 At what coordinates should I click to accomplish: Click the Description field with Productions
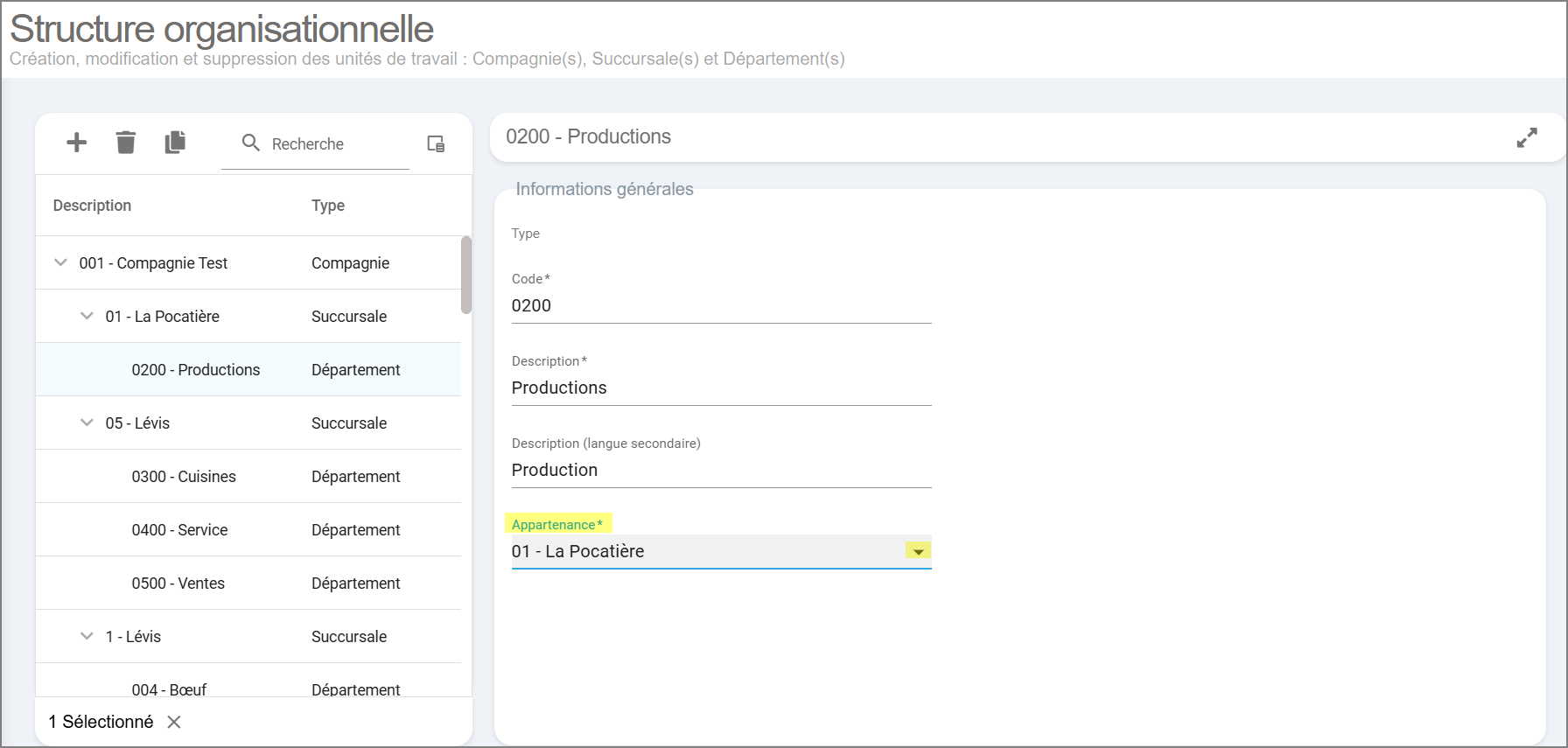coord(721,388)
